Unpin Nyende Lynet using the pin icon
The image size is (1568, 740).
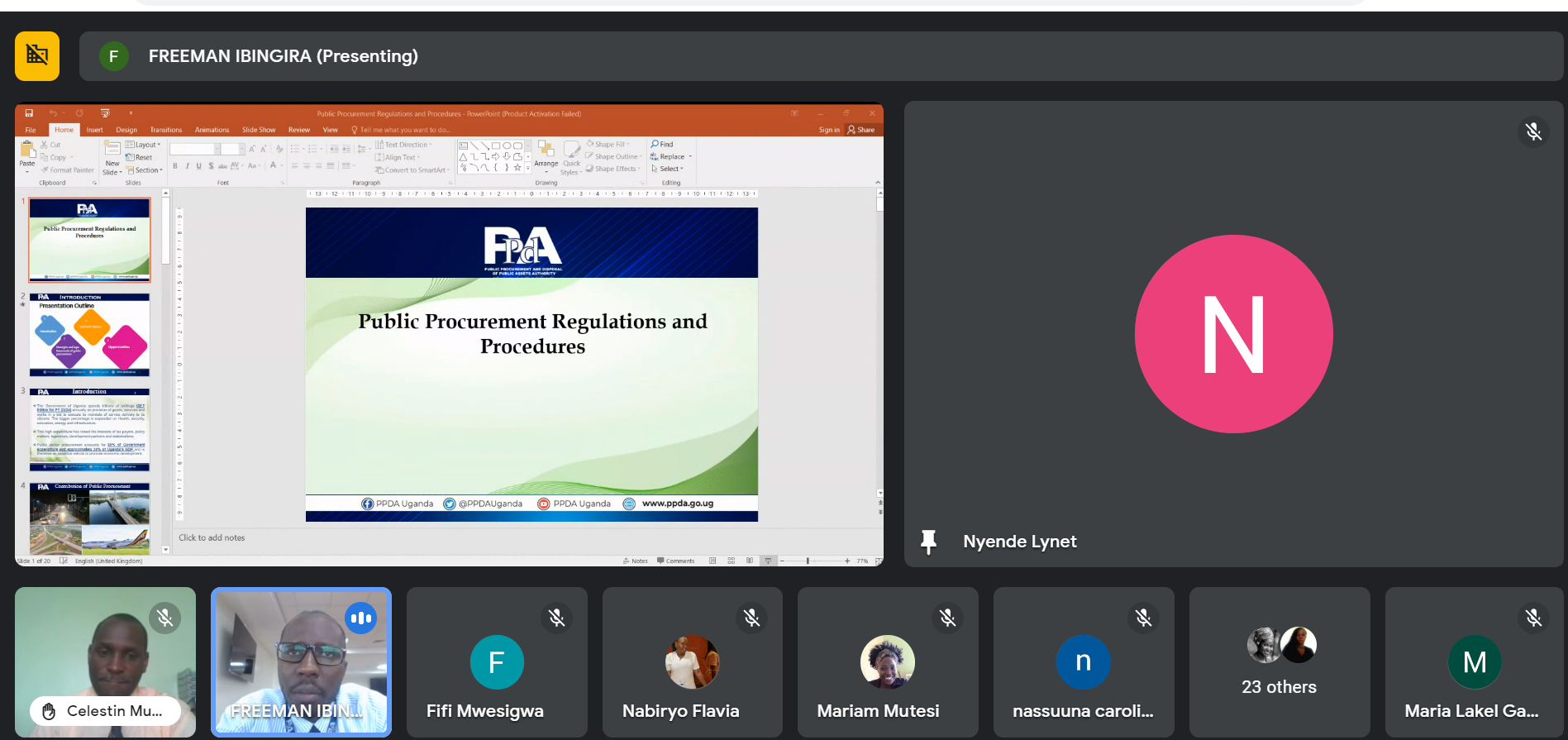coord(928,542)
